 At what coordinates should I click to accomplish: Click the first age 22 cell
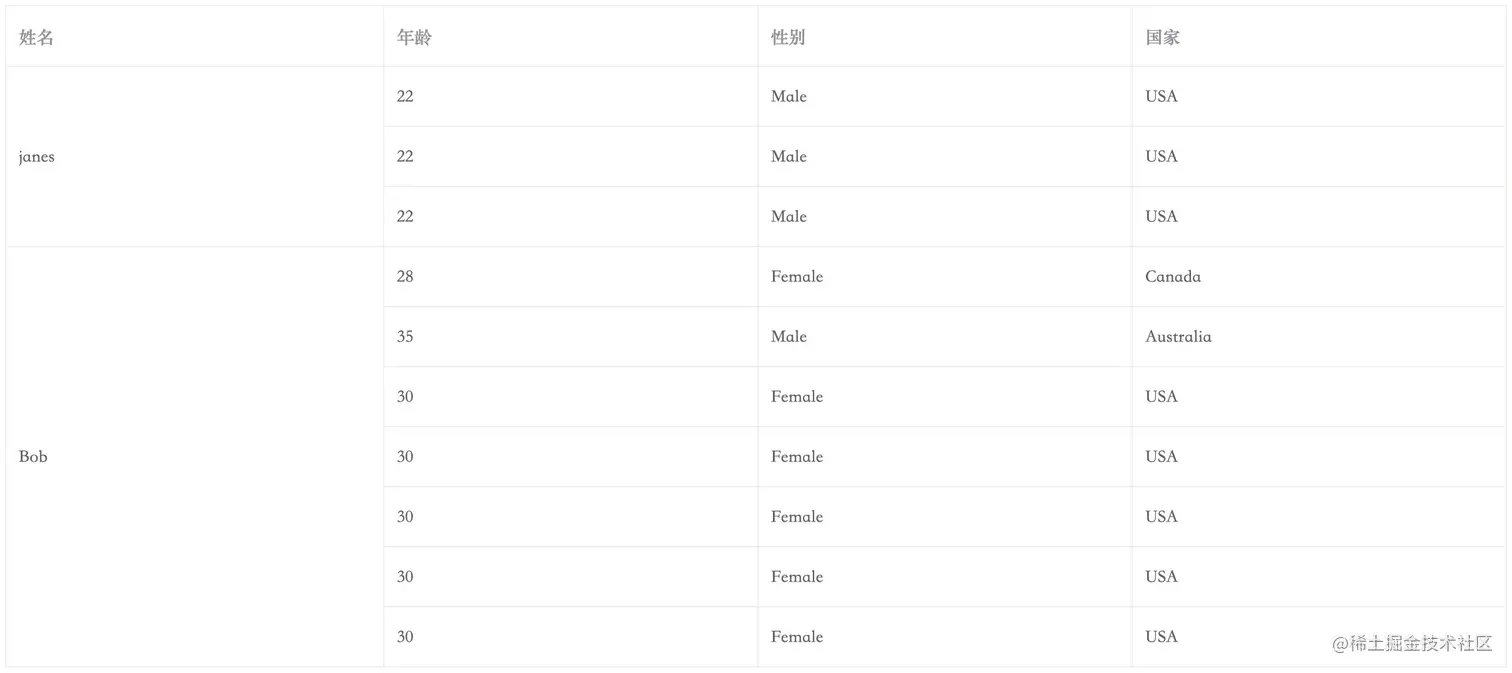point(571,97)
